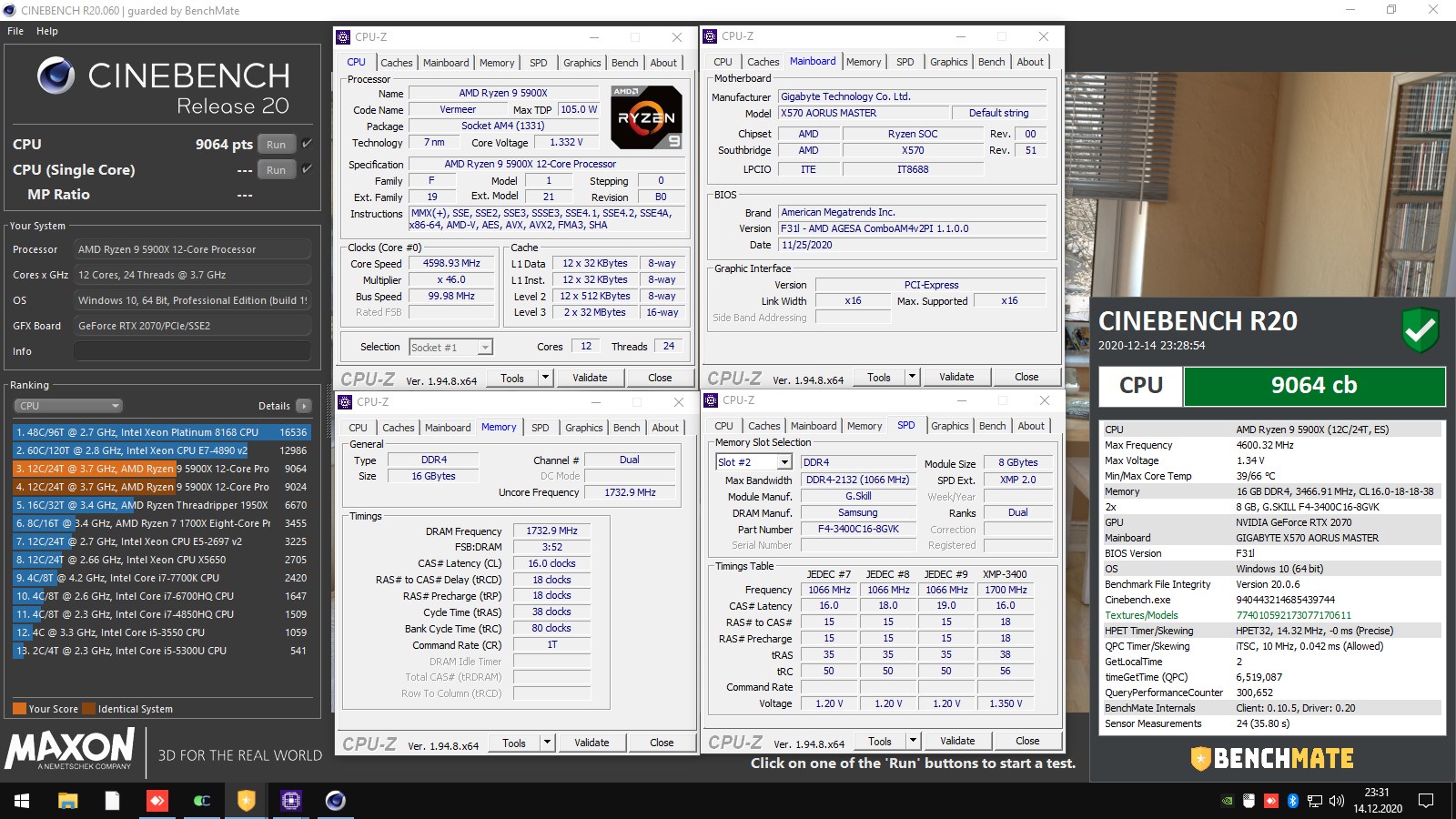This screenshot has height=819, width=1456.
Task: Click the BenchMate logo at panel bottom
Action: pyautogui.click(x=1272, y=758)
